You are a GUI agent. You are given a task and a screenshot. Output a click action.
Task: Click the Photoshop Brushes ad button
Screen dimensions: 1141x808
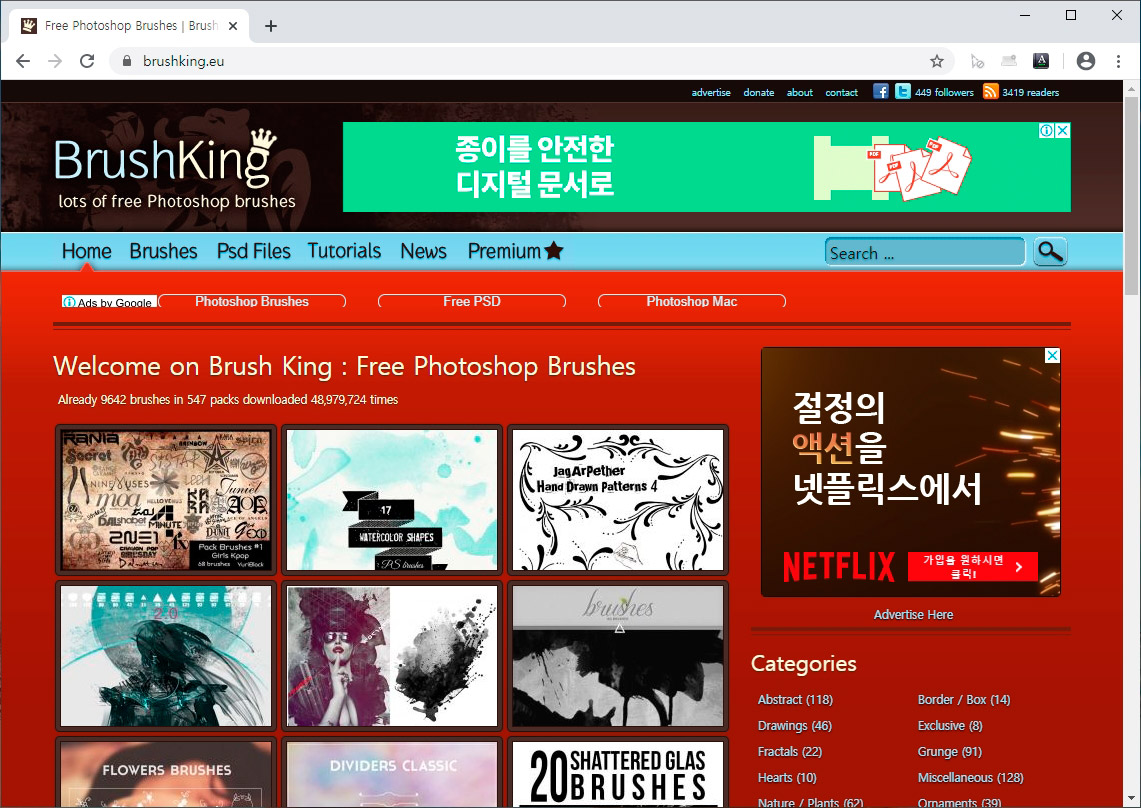coord(252,301)
